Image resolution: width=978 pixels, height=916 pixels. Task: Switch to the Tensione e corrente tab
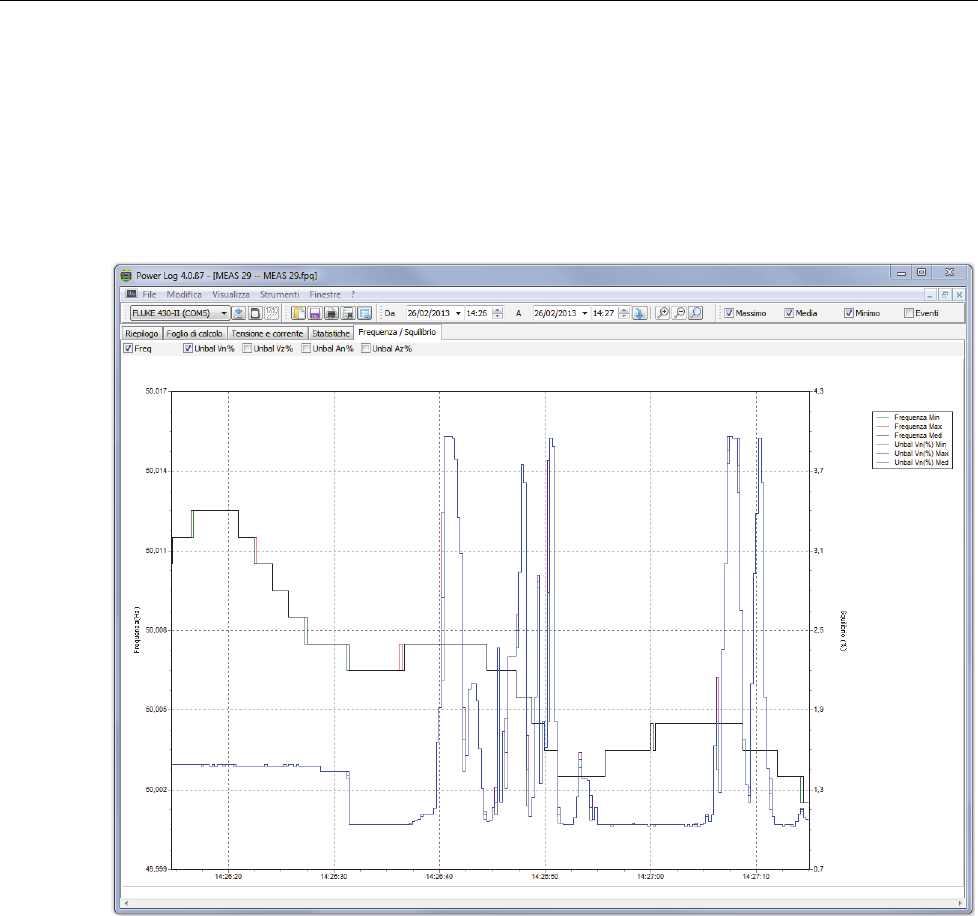tap(268, 334)
